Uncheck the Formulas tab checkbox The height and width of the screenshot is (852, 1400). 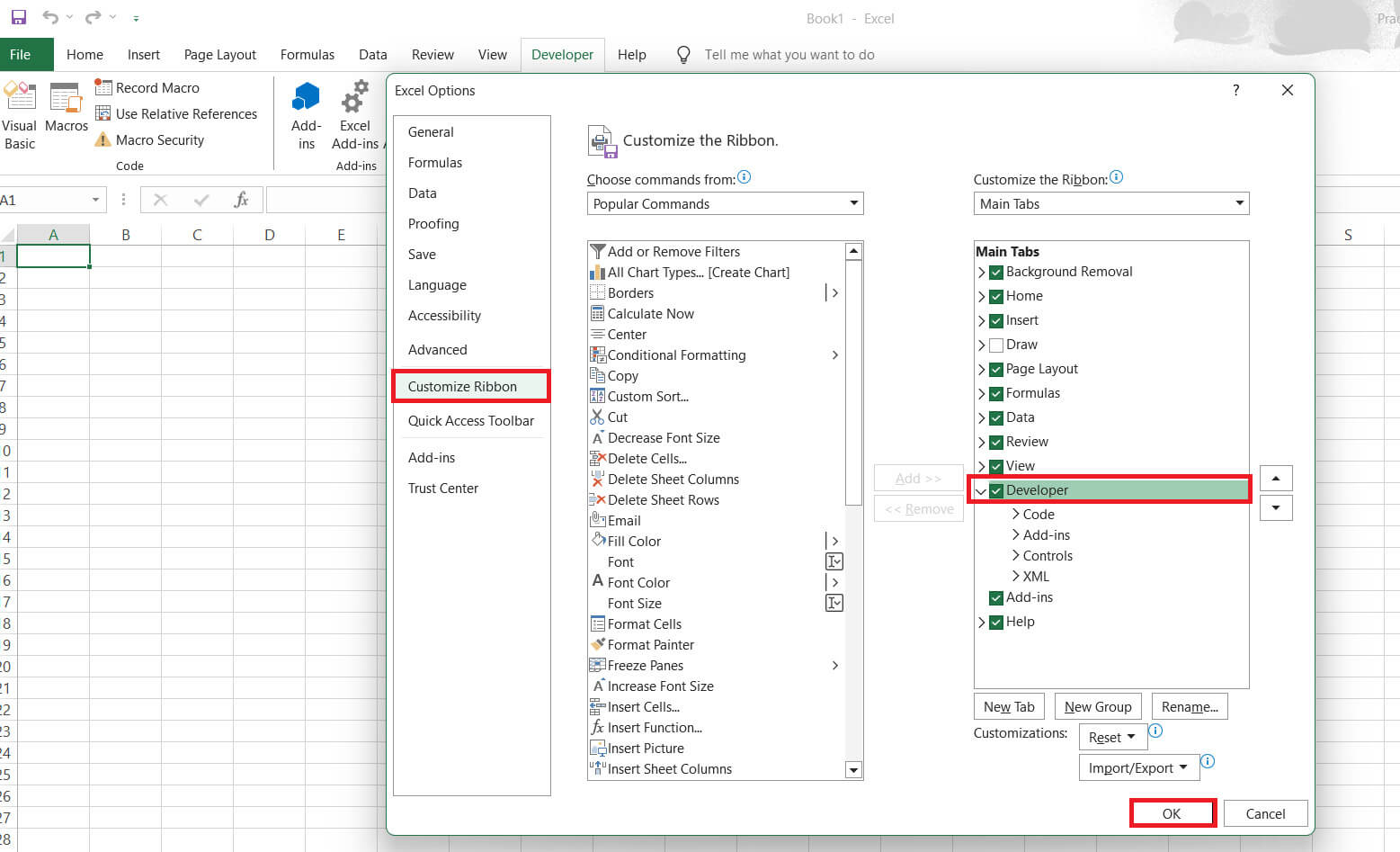point(995,393)
